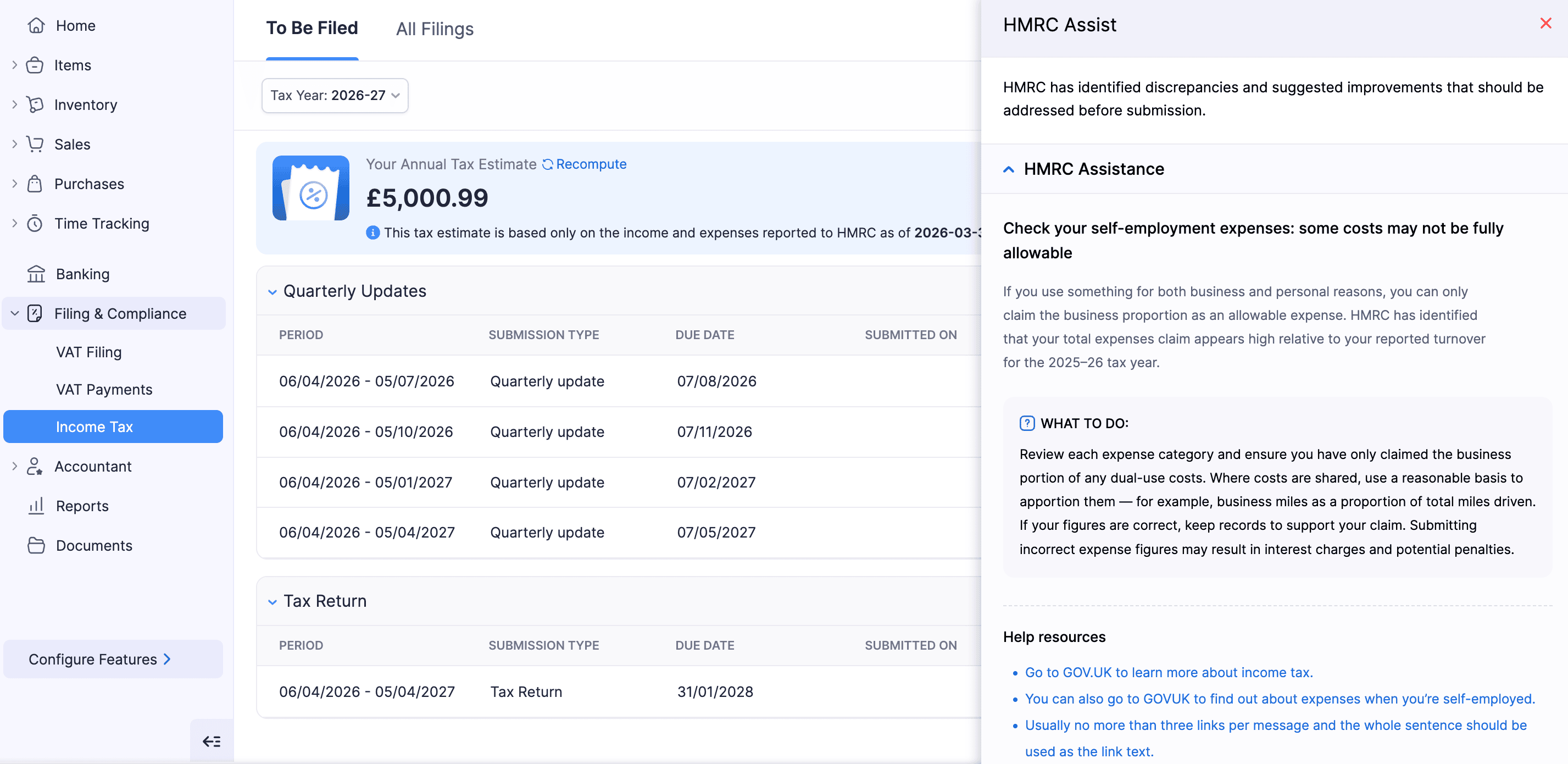The width and height of the screenshot is (1568, 764).
Task: Select Income Tax in the sidebar
Action: (x=113, y=427)
